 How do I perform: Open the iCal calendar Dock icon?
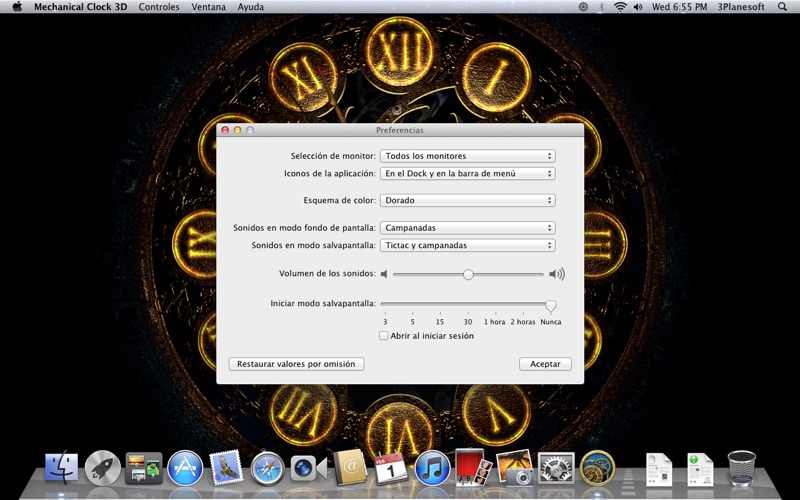[x=391, y=468]
